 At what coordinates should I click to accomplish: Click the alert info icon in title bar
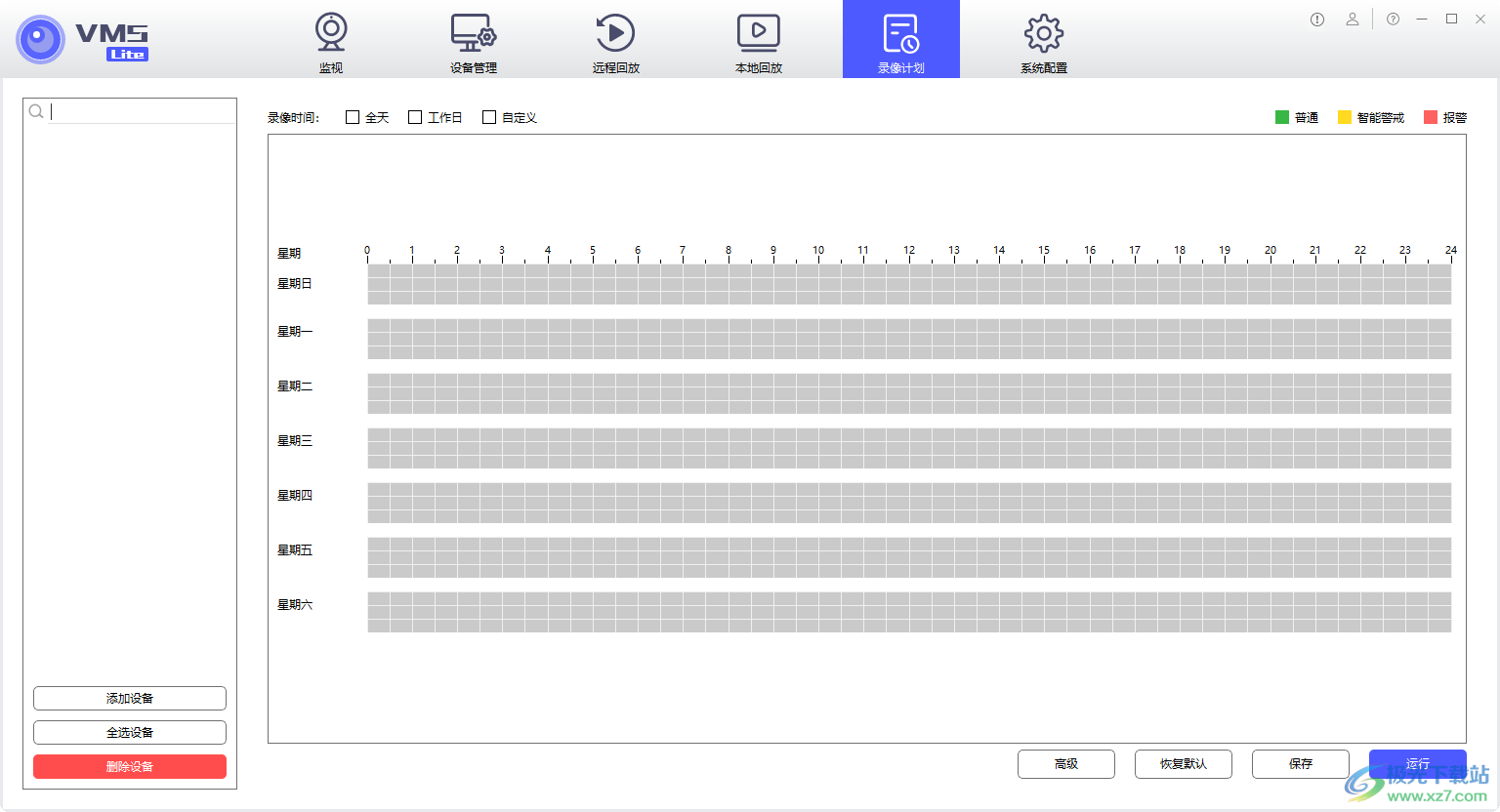[1317, 20]
